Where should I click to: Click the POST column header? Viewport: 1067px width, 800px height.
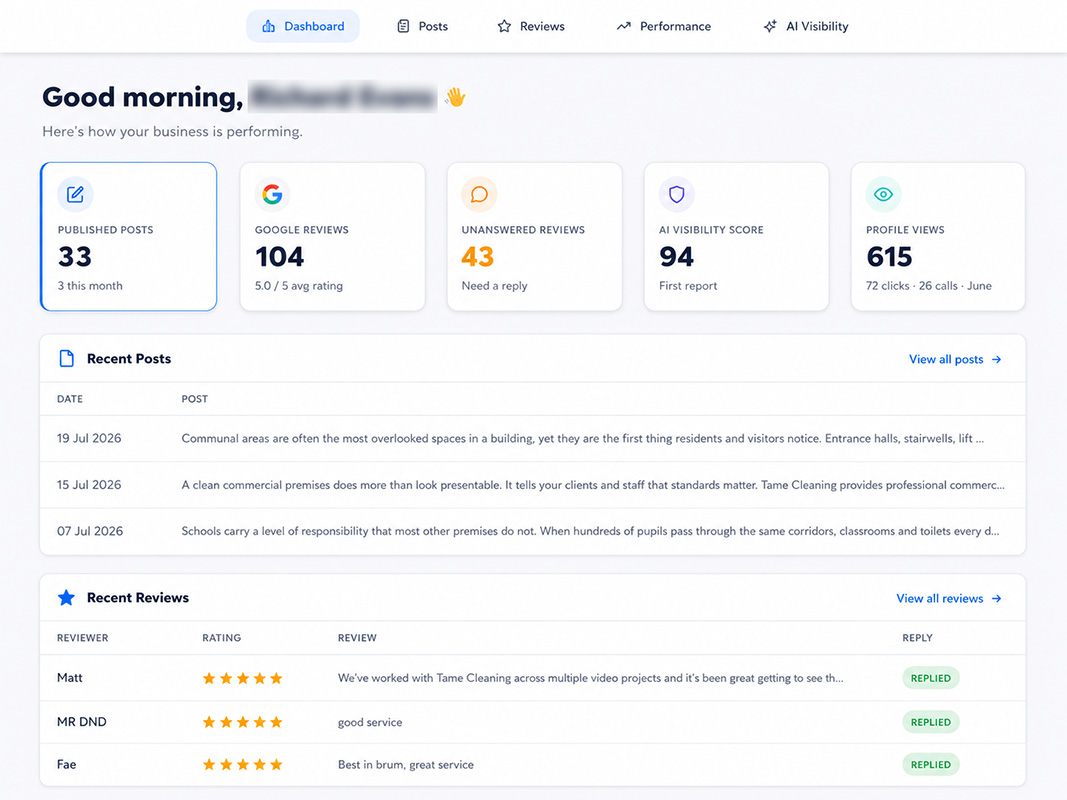pos(195,399)
